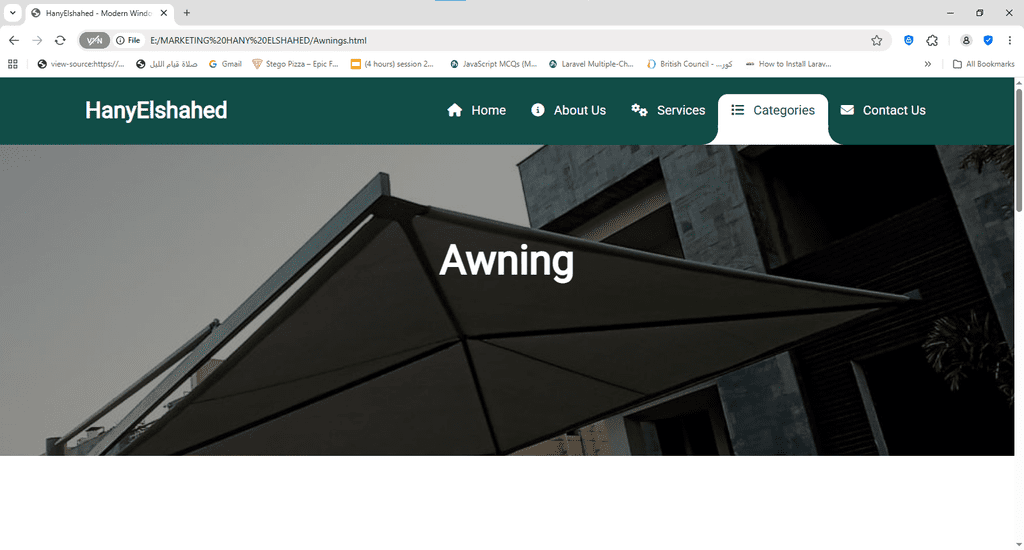Open the Bitwarden shield extension icon
The height and width of the screenshot is (550, 1024).
(x=908, y=40)
